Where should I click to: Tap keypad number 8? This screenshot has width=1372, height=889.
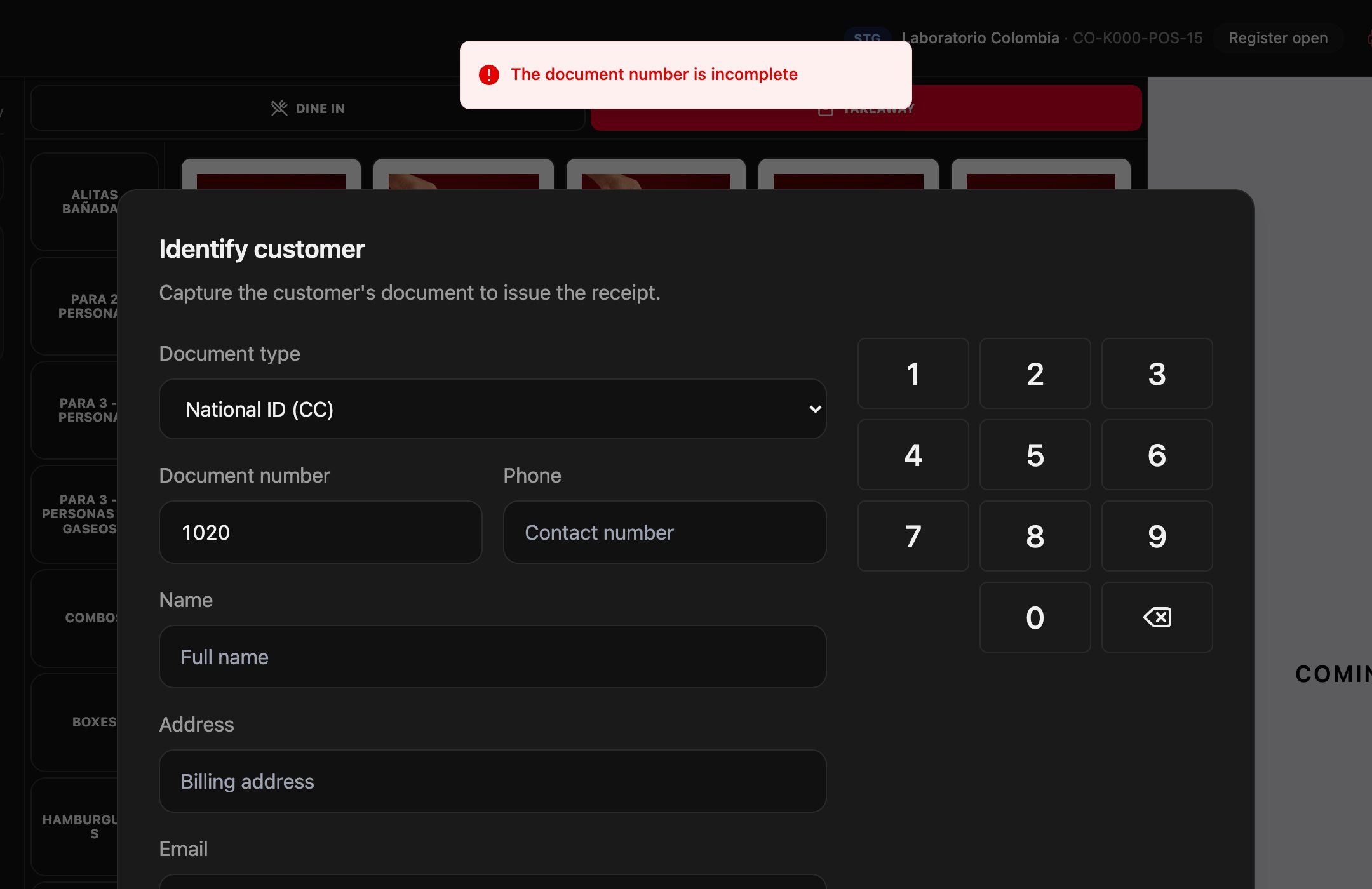1035,536
